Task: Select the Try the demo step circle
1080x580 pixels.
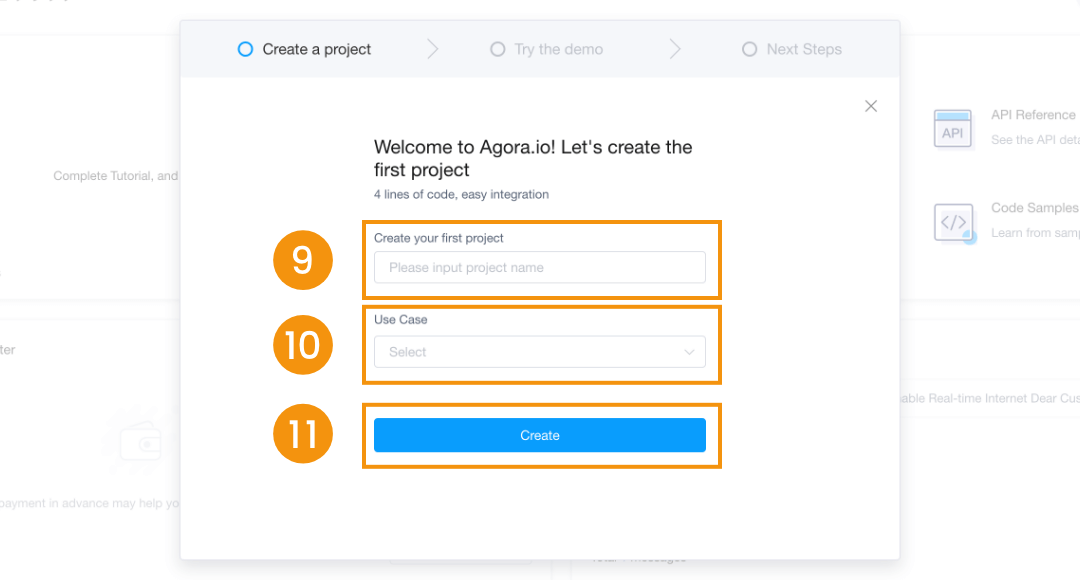Action: click(497, 49)
